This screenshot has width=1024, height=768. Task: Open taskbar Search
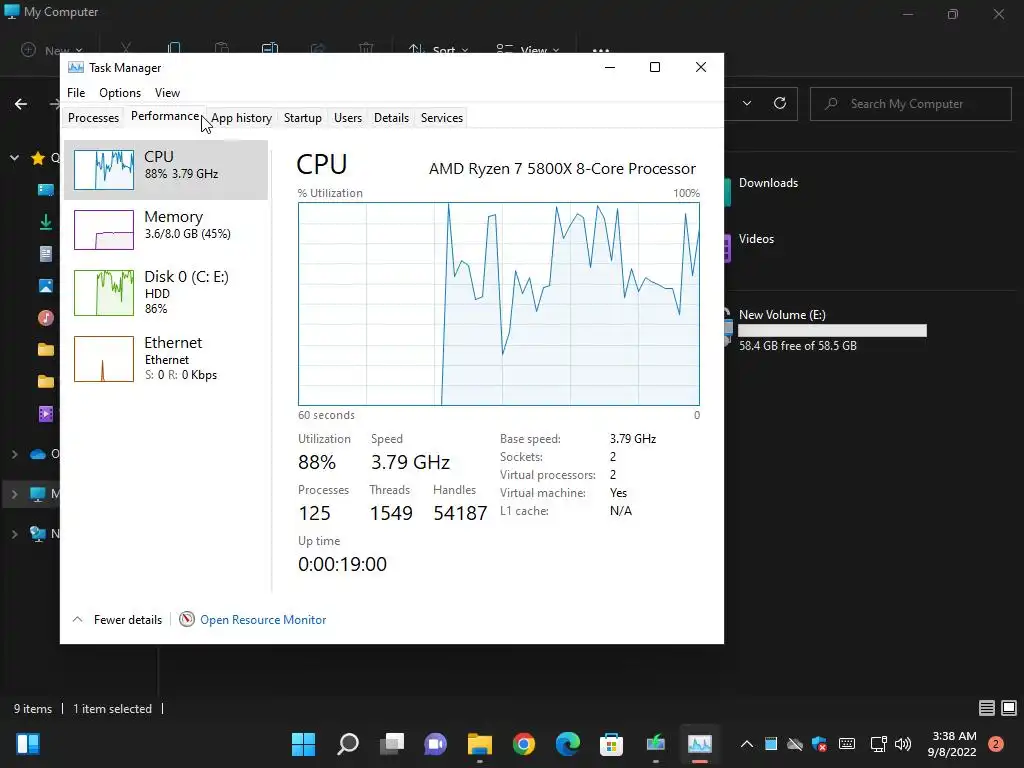click(x=347, y=744)
